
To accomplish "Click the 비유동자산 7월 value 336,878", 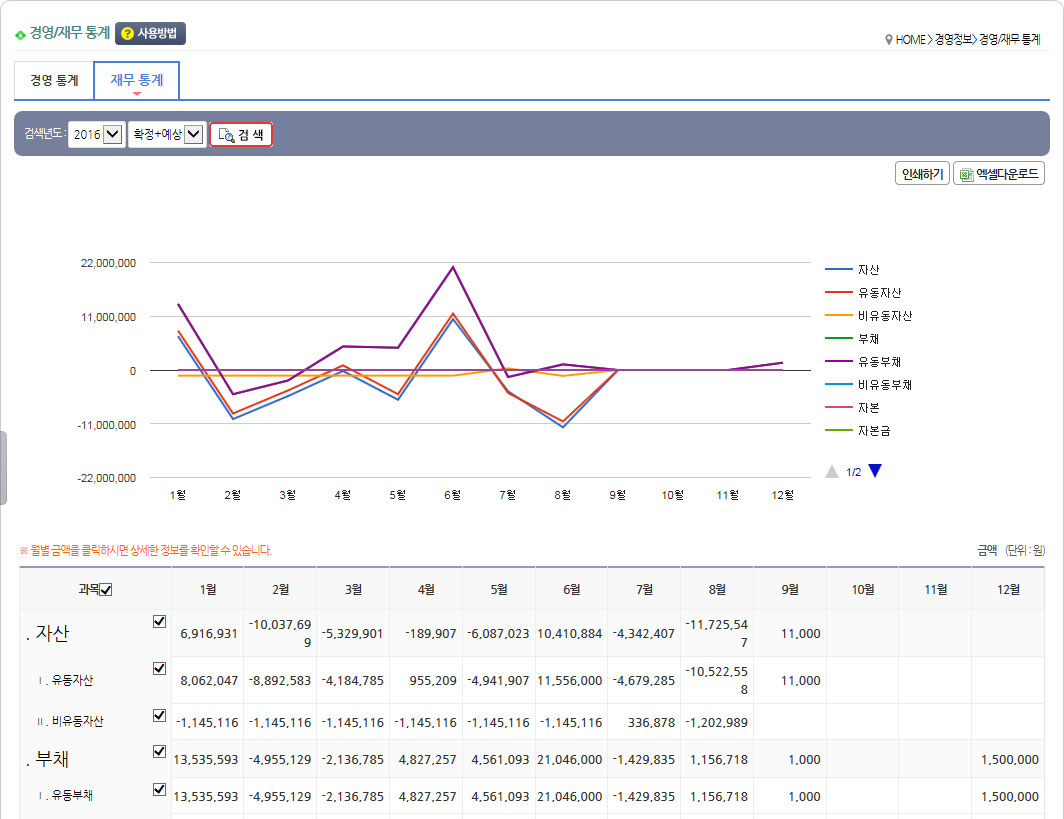I will [x=651, y=723].
